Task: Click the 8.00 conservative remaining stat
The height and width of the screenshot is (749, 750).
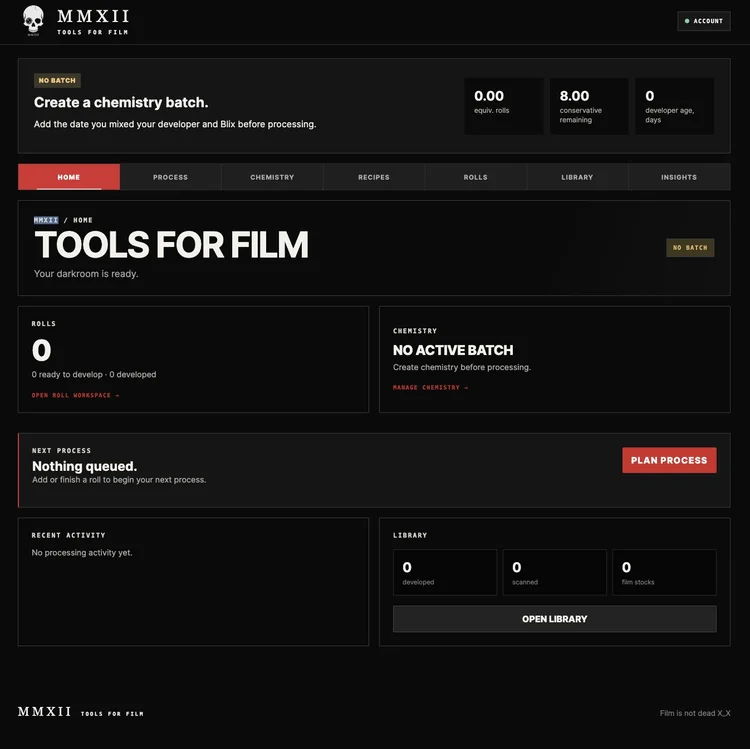Action: pos(589,106)
